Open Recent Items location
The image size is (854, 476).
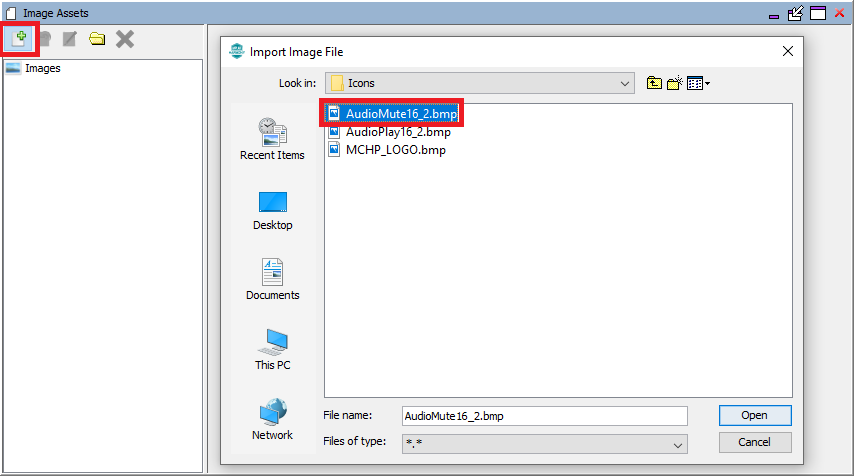(272, 139)
